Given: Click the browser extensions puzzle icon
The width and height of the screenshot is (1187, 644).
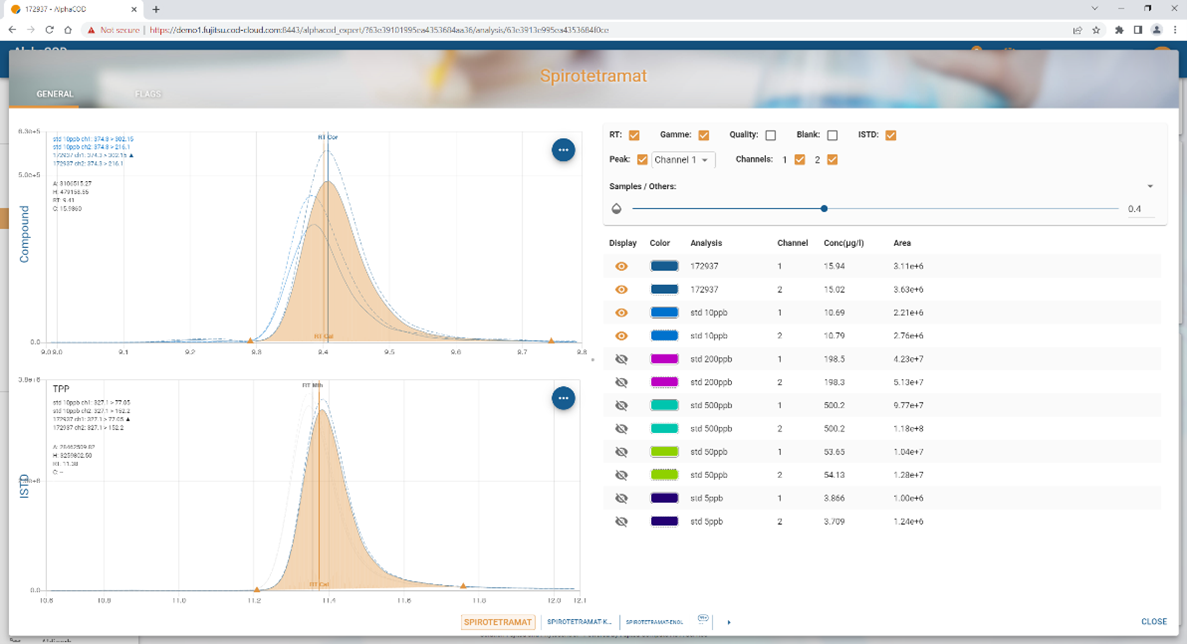Looking at the screenshot, I should 1119,30.
